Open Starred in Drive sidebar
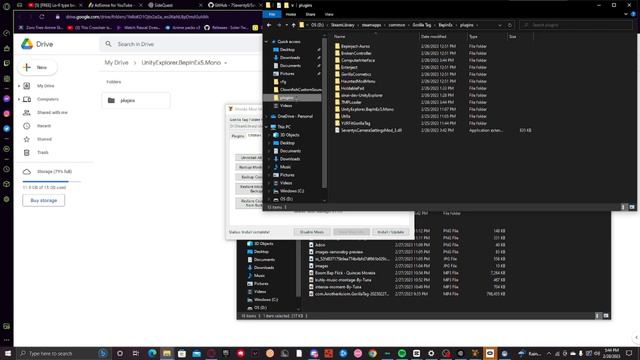 [x=44, y=139]
